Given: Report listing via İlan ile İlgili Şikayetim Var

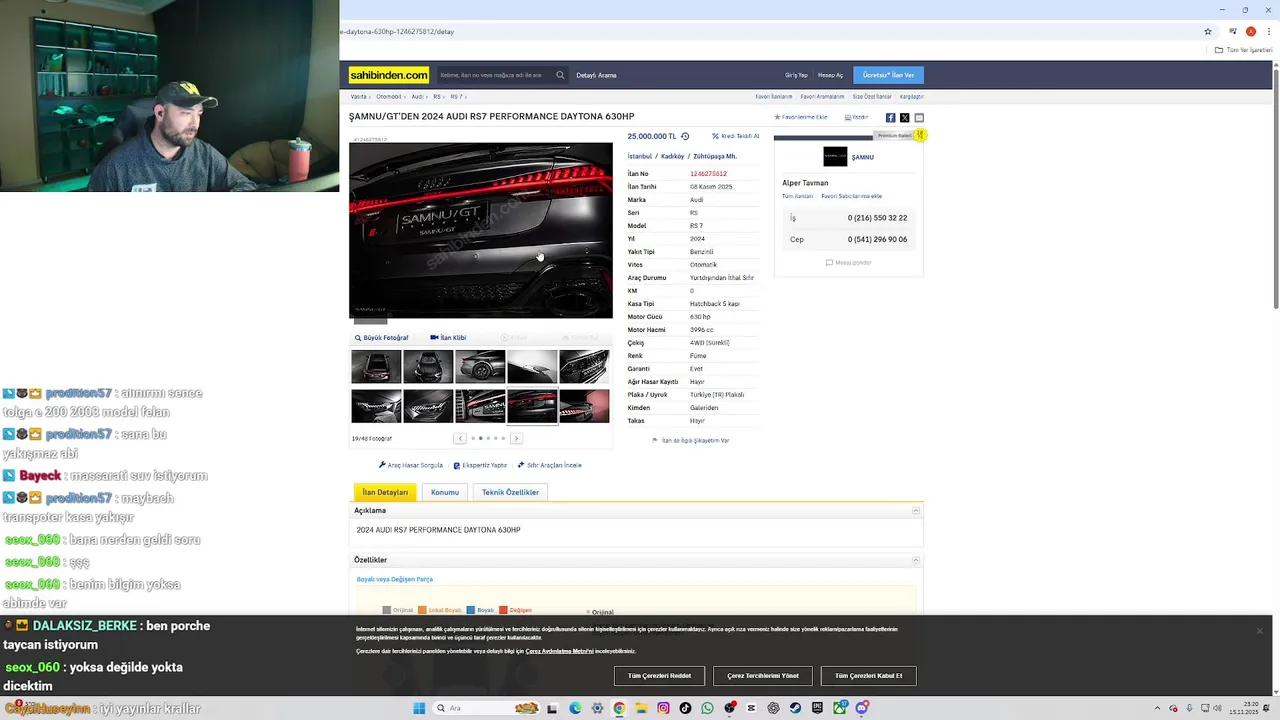Looking at the screenshot, I should [x=691, y=440].
